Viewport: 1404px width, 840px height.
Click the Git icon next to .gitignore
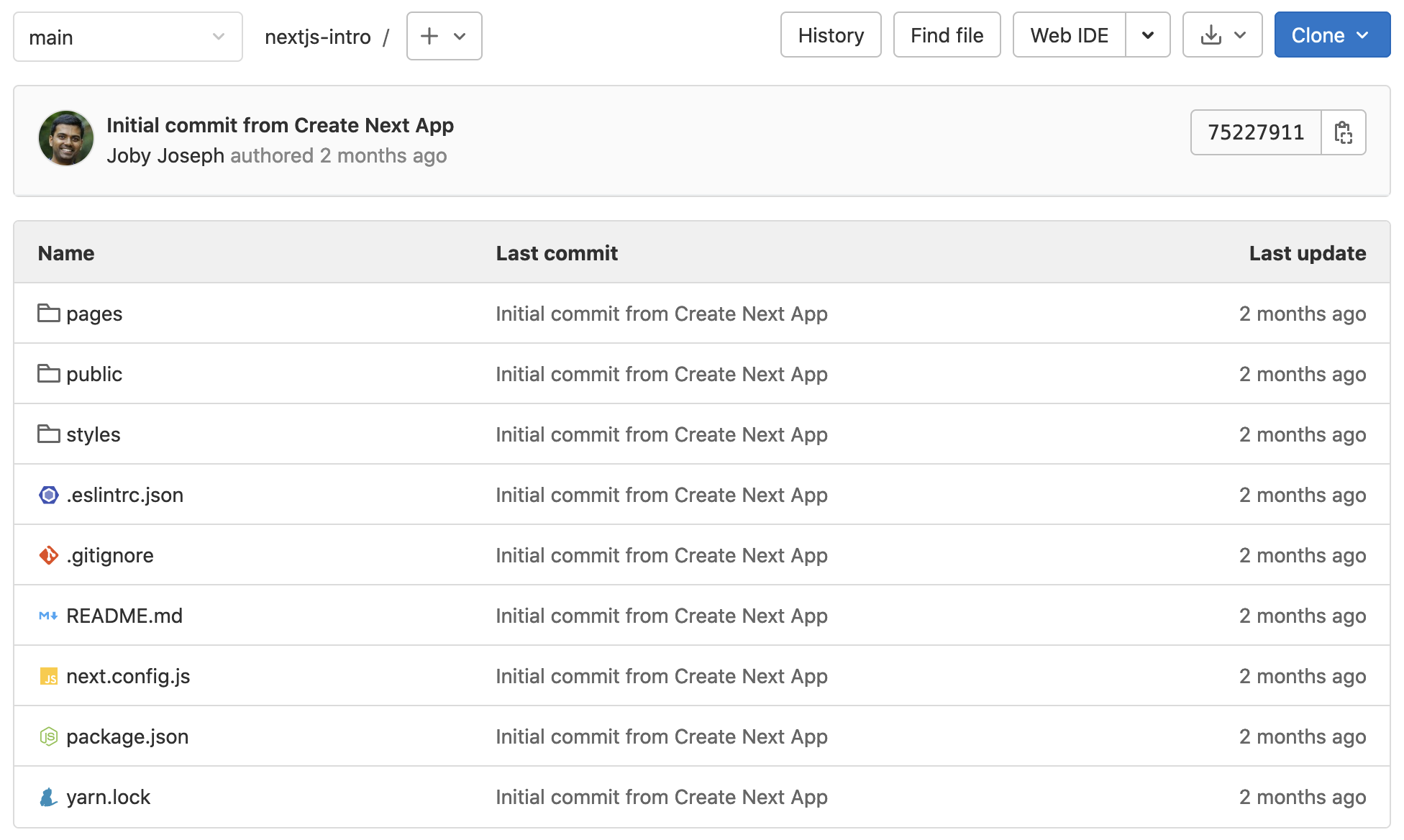(x=47, y=555)
